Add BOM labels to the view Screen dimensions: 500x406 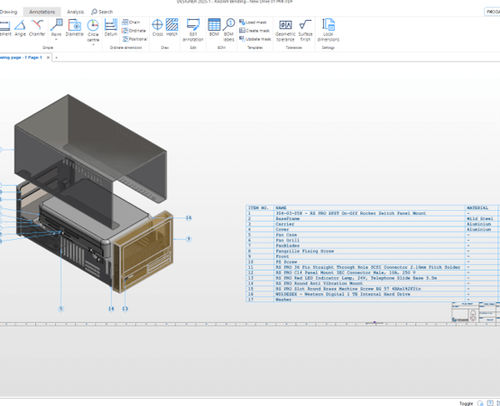pos(229,30)
